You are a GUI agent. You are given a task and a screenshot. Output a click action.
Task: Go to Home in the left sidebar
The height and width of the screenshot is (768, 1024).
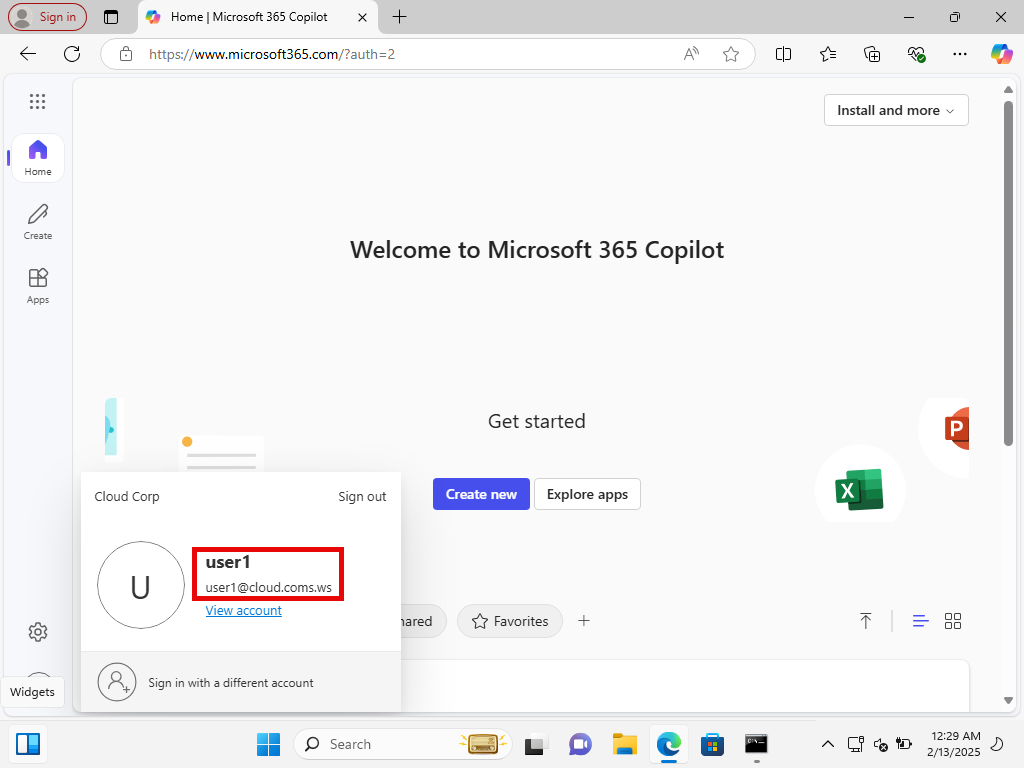(x=38, y=158)
